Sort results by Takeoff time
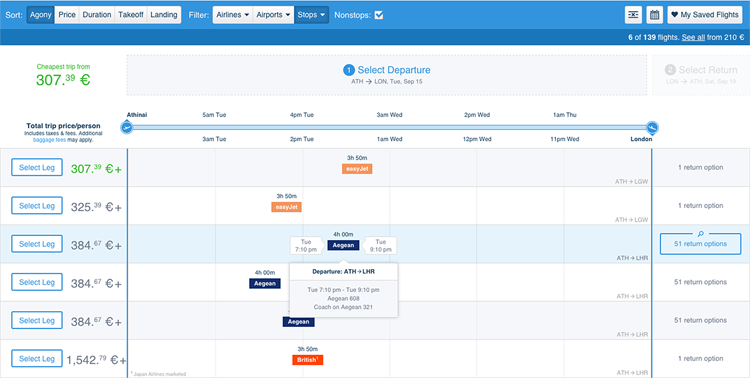 pos(131,15)
